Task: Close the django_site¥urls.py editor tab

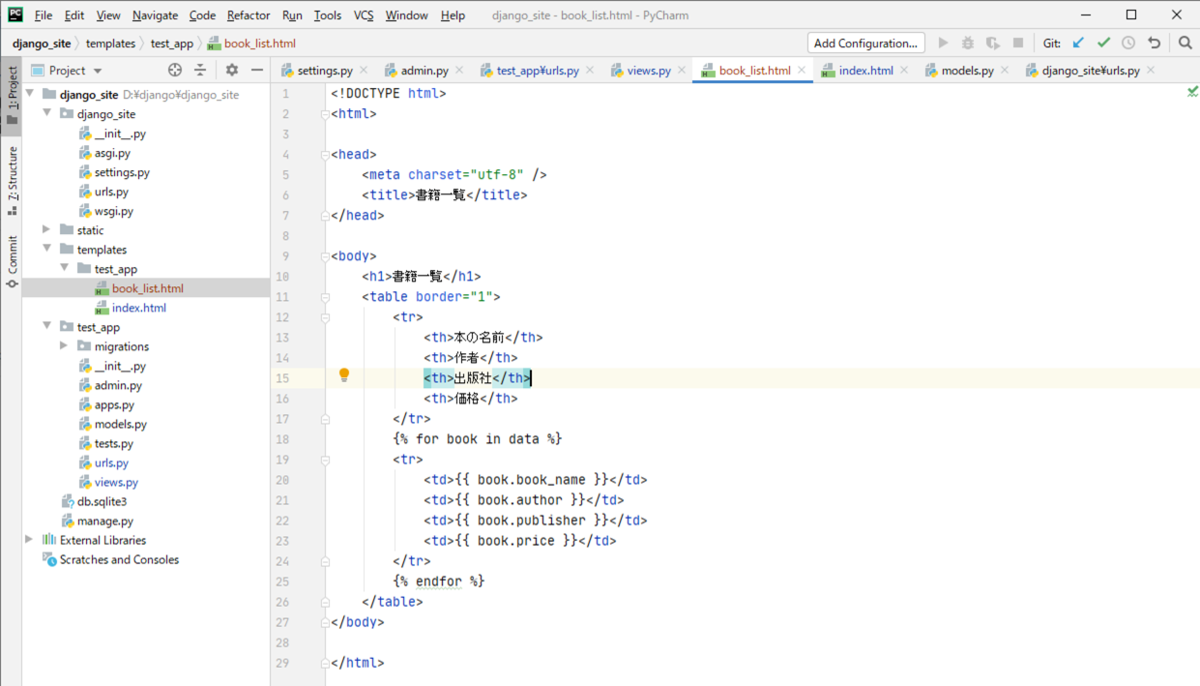Action: (x=1151, y=70)
